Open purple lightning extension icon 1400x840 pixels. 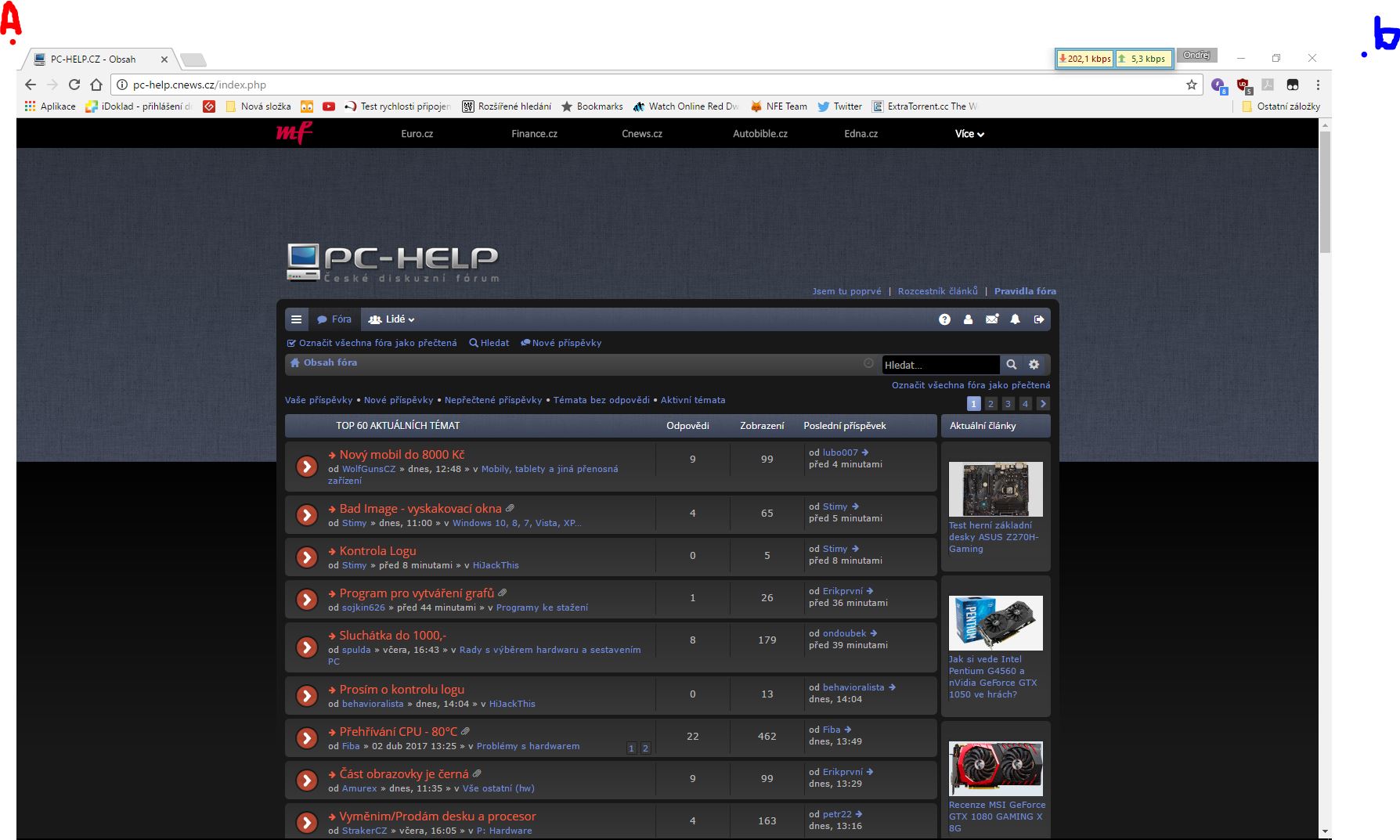coord(1218,85)
